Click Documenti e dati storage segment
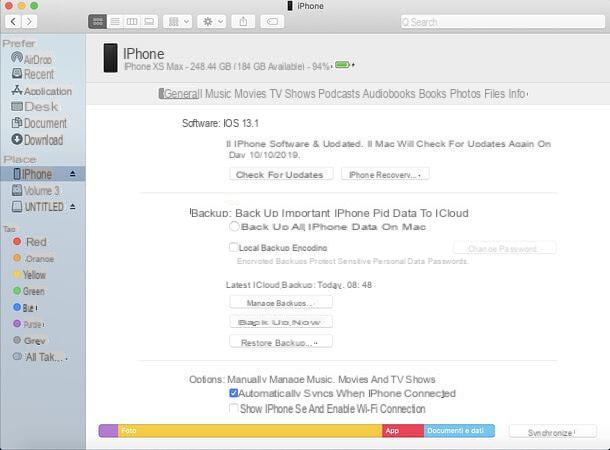 459,431
